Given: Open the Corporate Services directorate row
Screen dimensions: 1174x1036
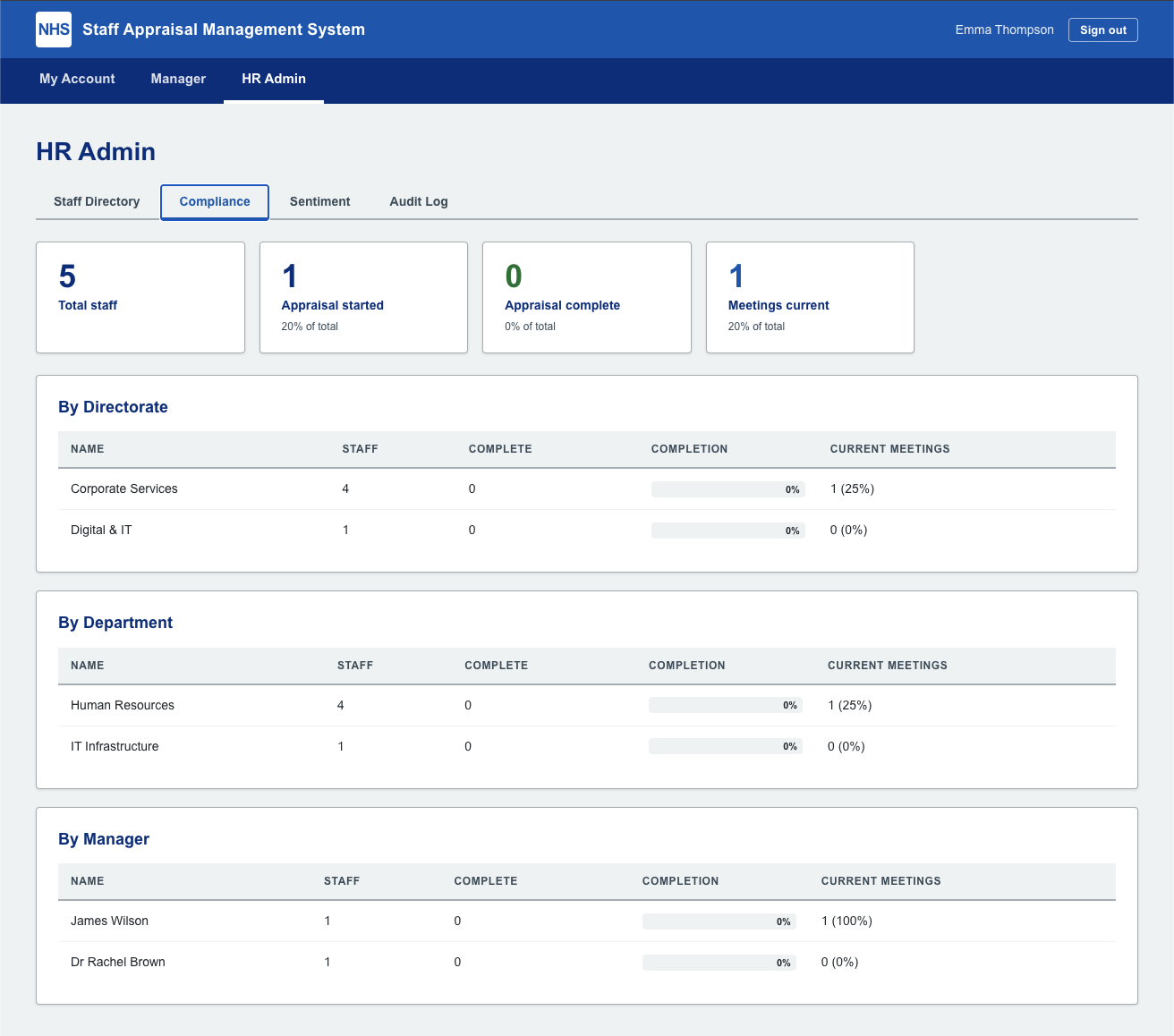Looking at the screenshot, I should tap(123, 488).
